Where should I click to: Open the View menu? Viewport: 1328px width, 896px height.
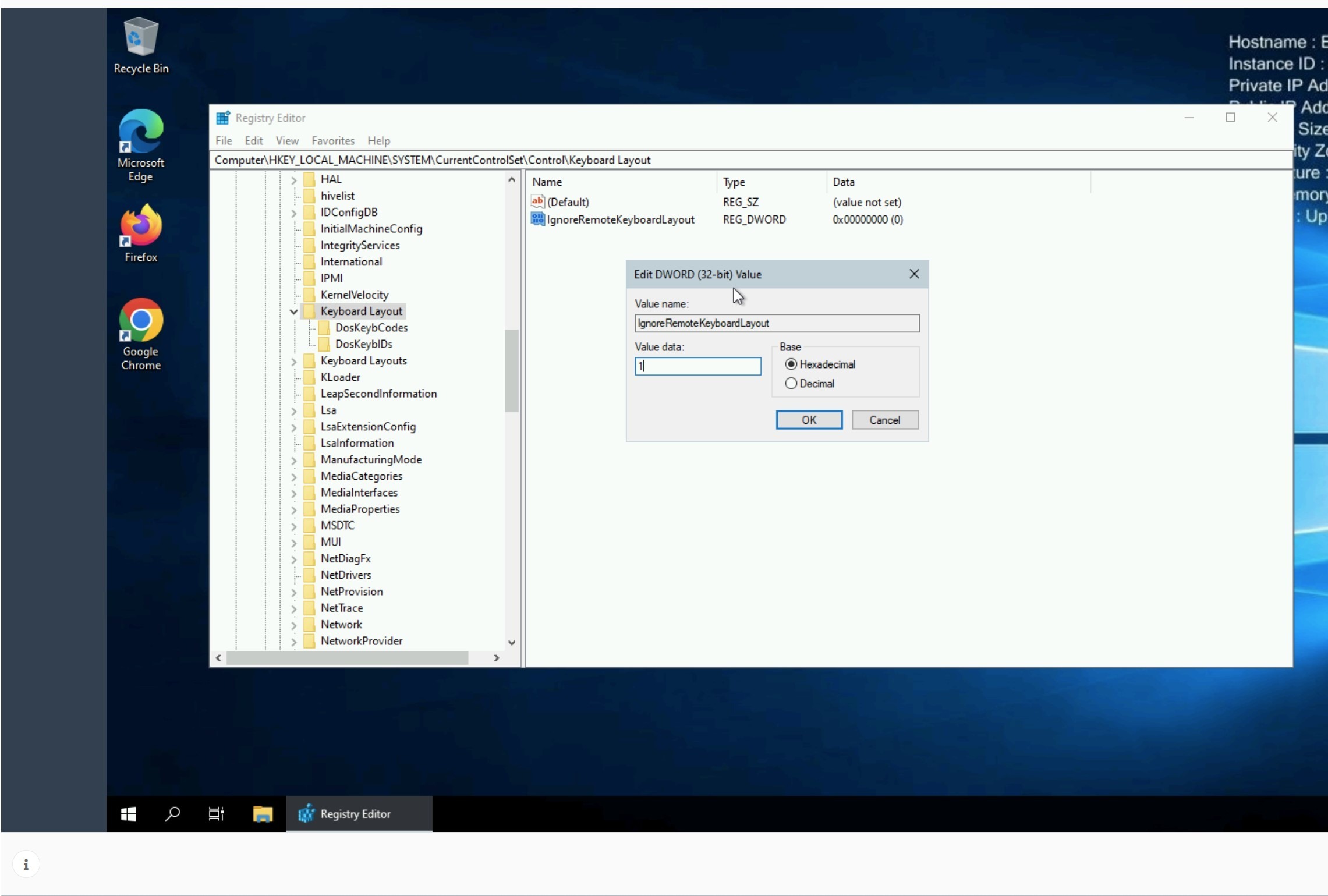coord(287,140)
